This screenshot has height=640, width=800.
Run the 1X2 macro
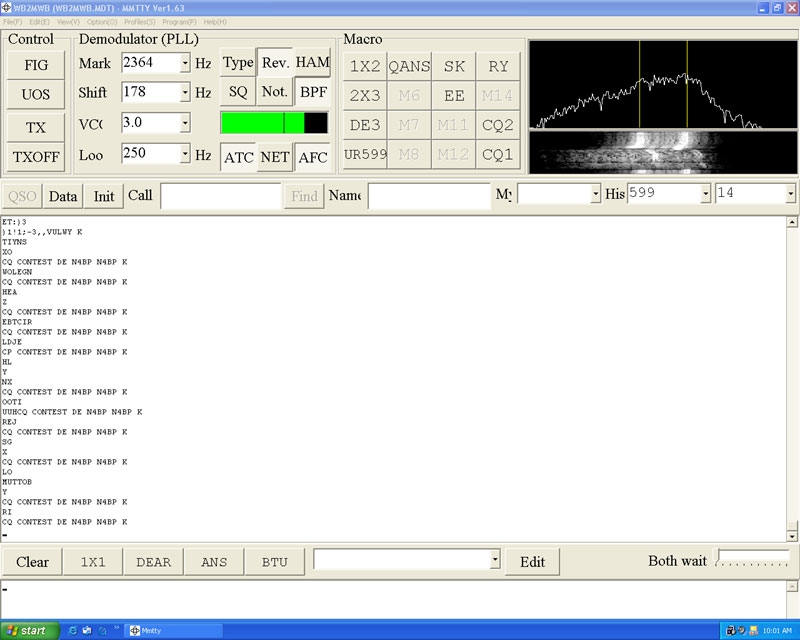[365, 66]
